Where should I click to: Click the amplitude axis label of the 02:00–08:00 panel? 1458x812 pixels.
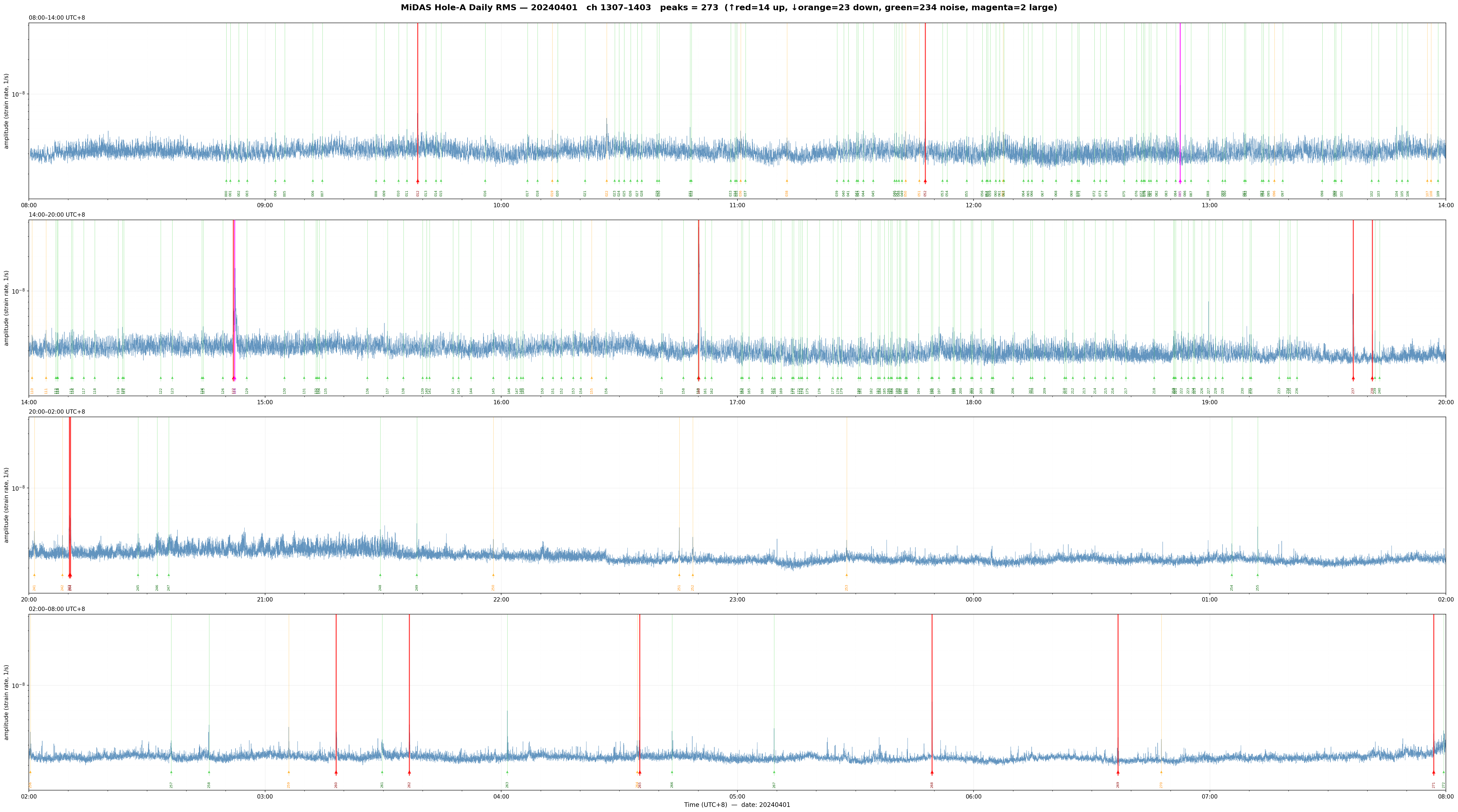pyautogui.click(x=7, y=702)
